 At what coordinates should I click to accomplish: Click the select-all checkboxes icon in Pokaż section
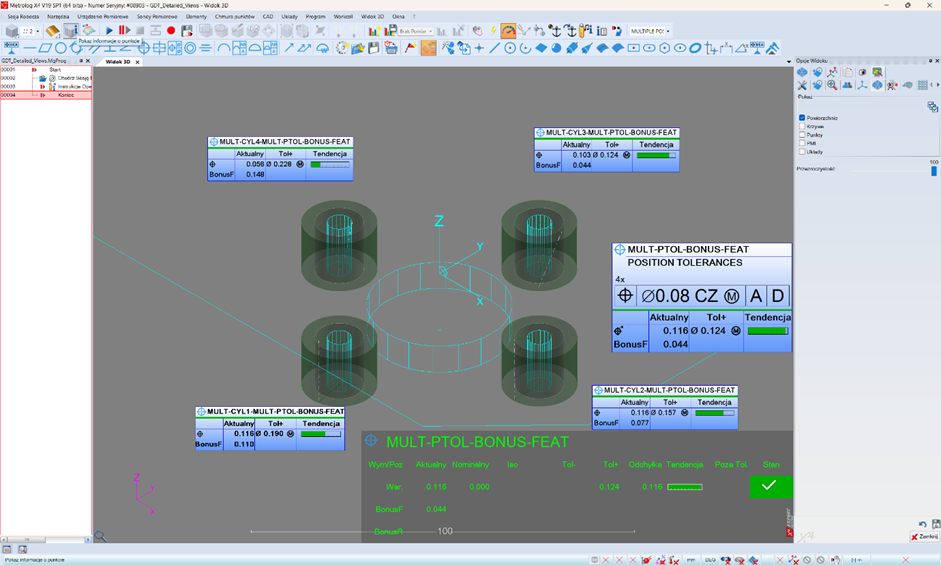932,106
